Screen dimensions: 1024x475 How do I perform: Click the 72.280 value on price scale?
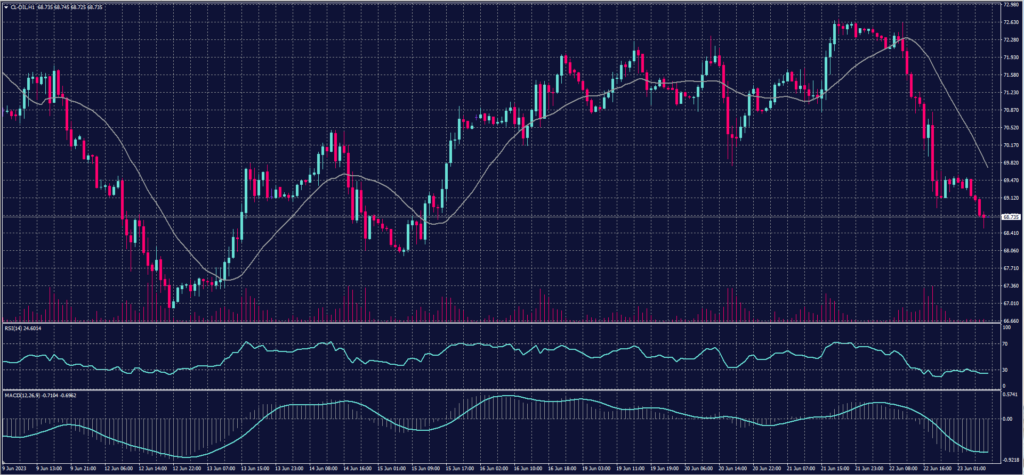pos(1010,40)
